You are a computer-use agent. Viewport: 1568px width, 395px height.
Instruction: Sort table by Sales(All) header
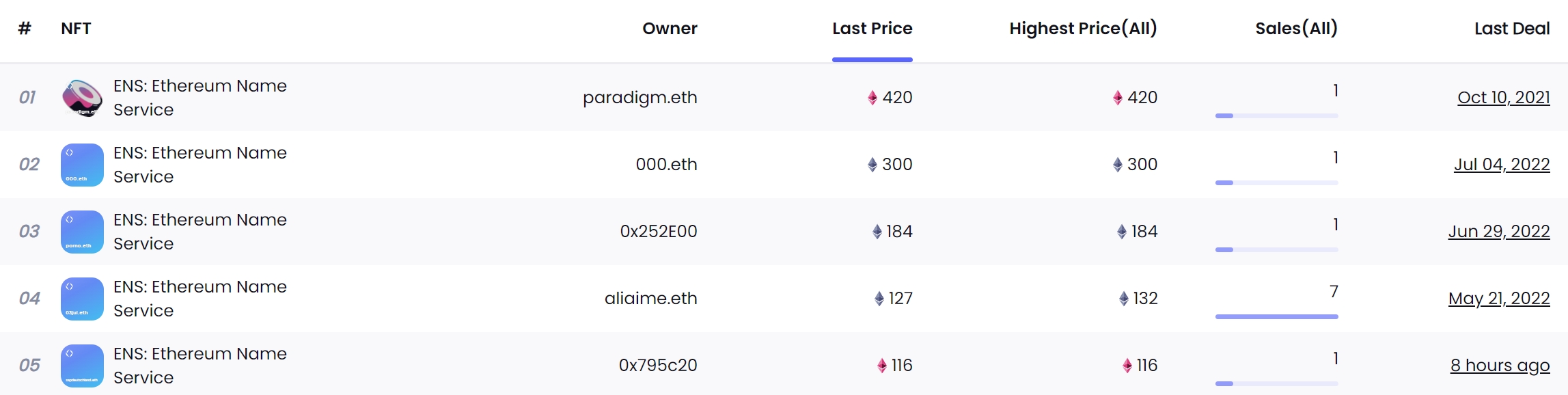[1296, 29]
